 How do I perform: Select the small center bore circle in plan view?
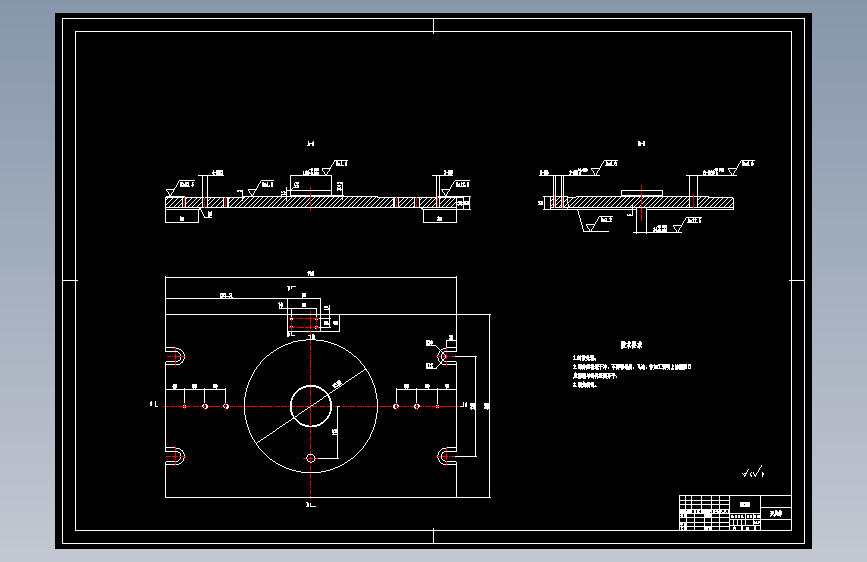[311, 407]
